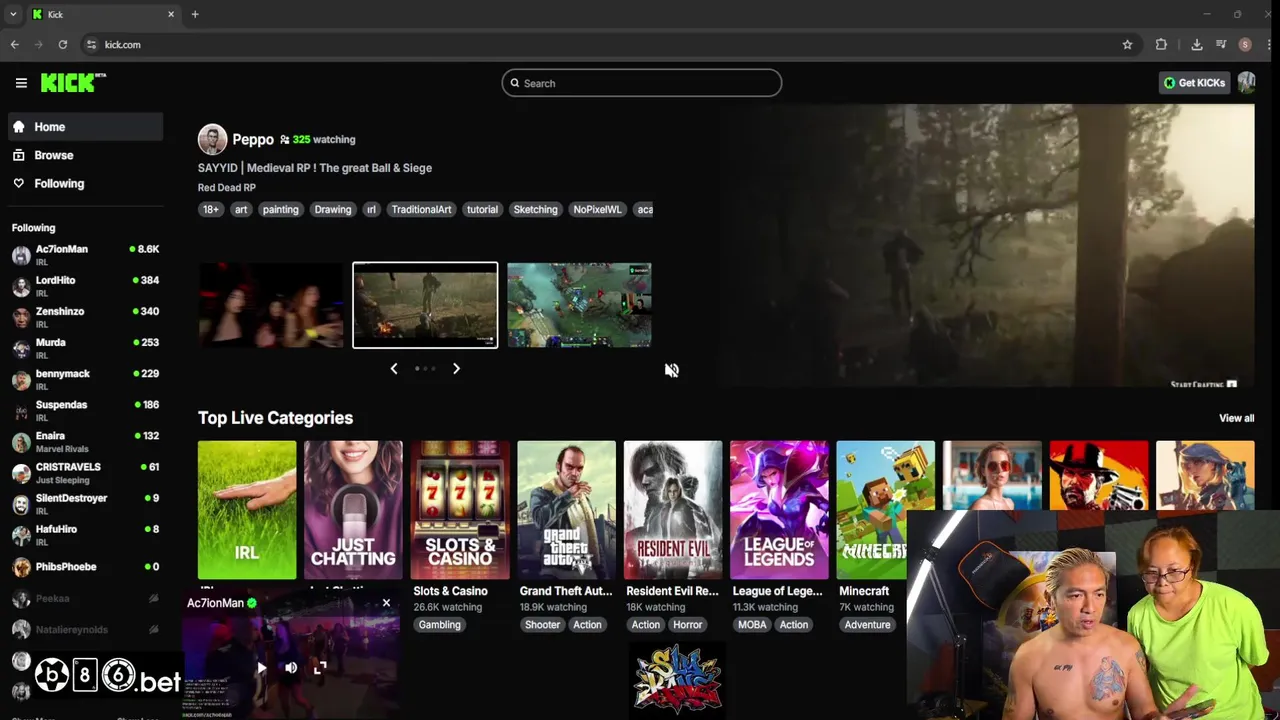View site information icon in address bar

tap(91, 44)
